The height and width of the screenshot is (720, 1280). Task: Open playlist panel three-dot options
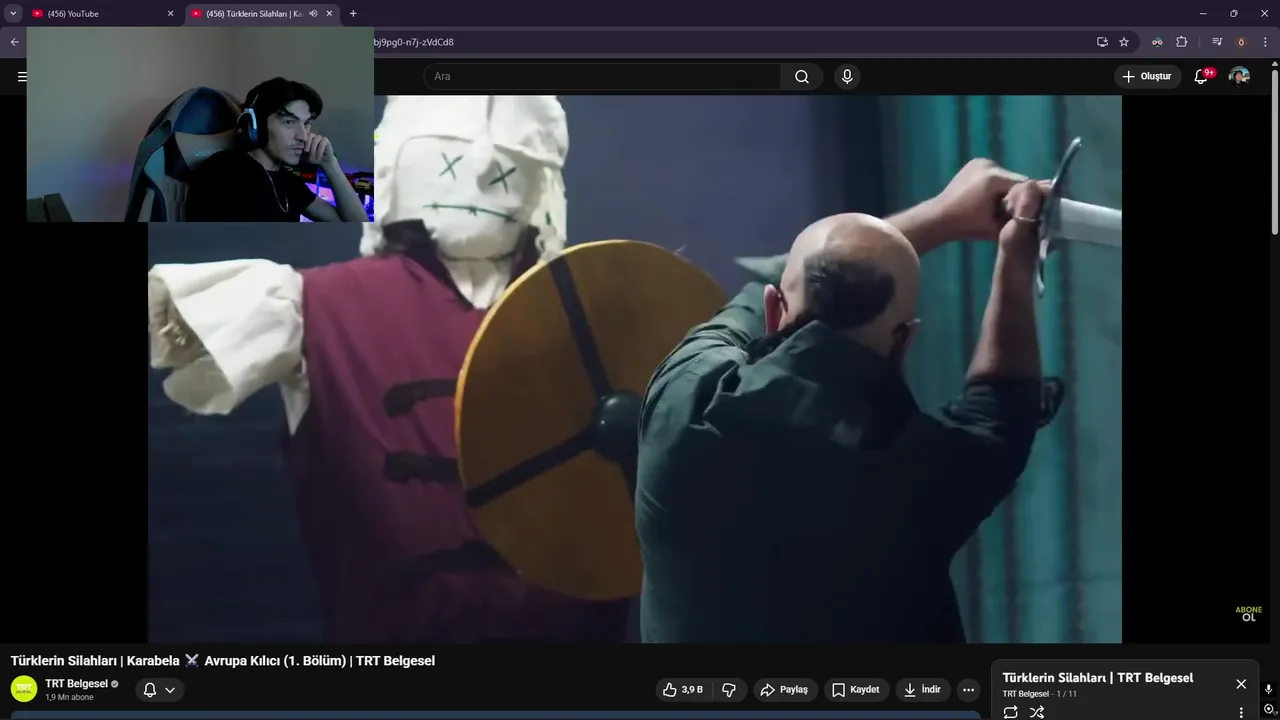point(1241,712)
